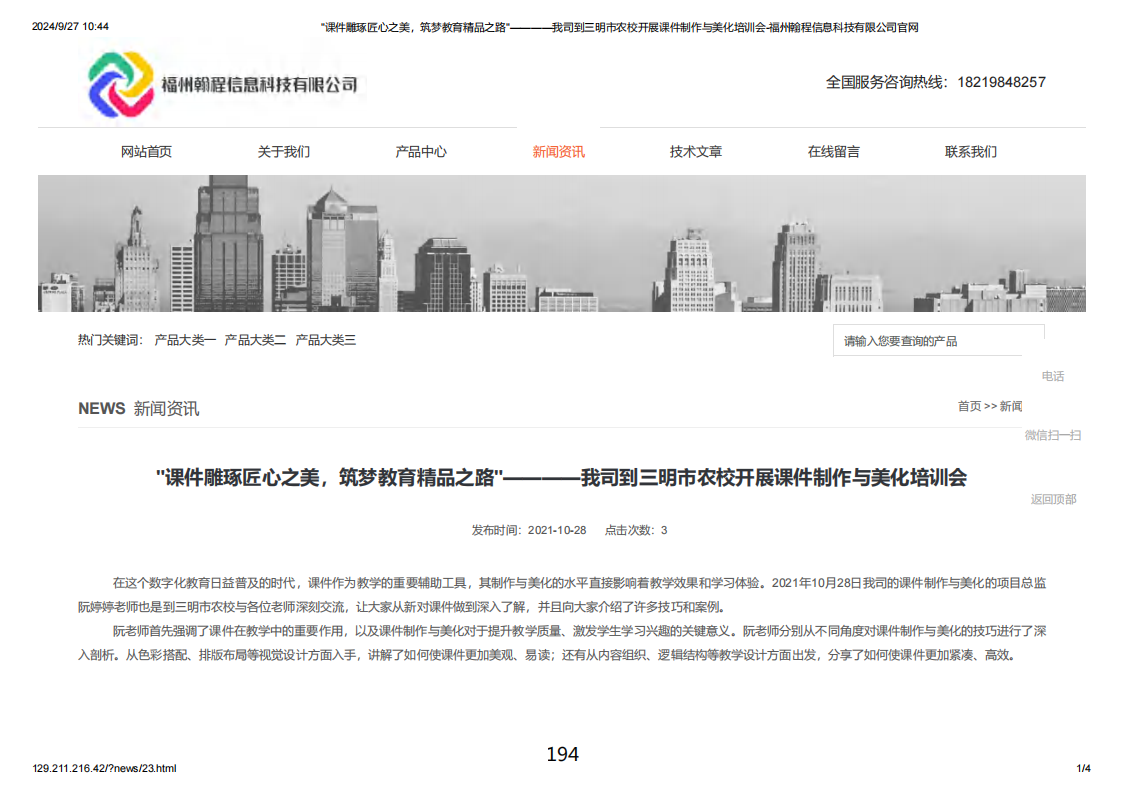Click the document title at page top
1123x793 pixels.
point(620,27)
